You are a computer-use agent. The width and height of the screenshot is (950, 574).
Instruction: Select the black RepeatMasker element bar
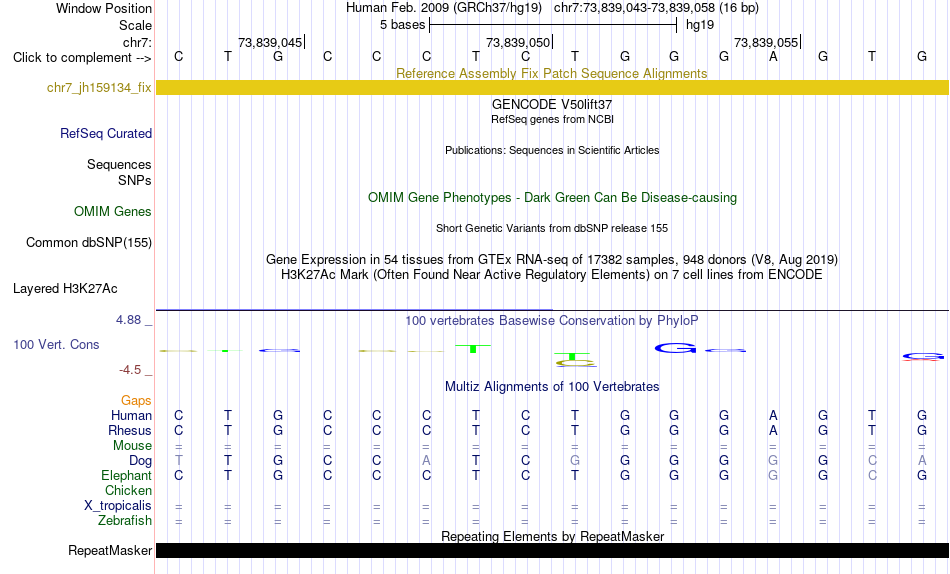552,550
